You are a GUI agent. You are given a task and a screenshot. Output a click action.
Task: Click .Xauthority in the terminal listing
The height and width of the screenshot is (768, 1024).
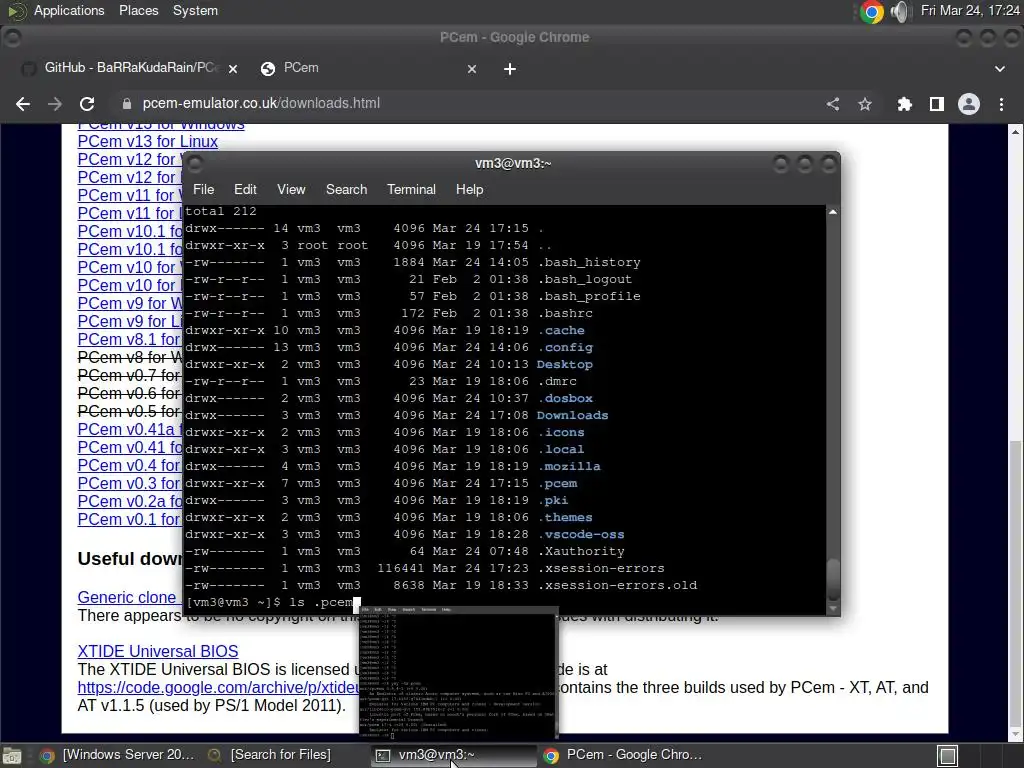[581, 551]
